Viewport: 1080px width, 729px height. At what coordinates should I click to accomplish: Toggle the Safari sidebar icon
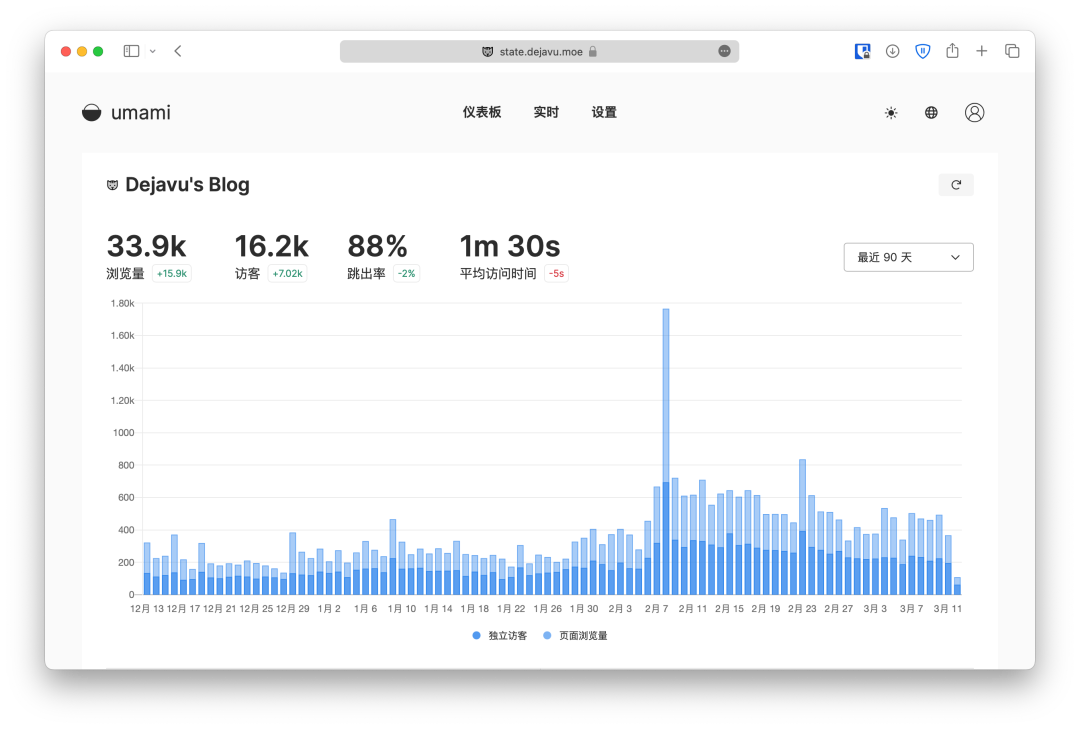tap(132, 51)
